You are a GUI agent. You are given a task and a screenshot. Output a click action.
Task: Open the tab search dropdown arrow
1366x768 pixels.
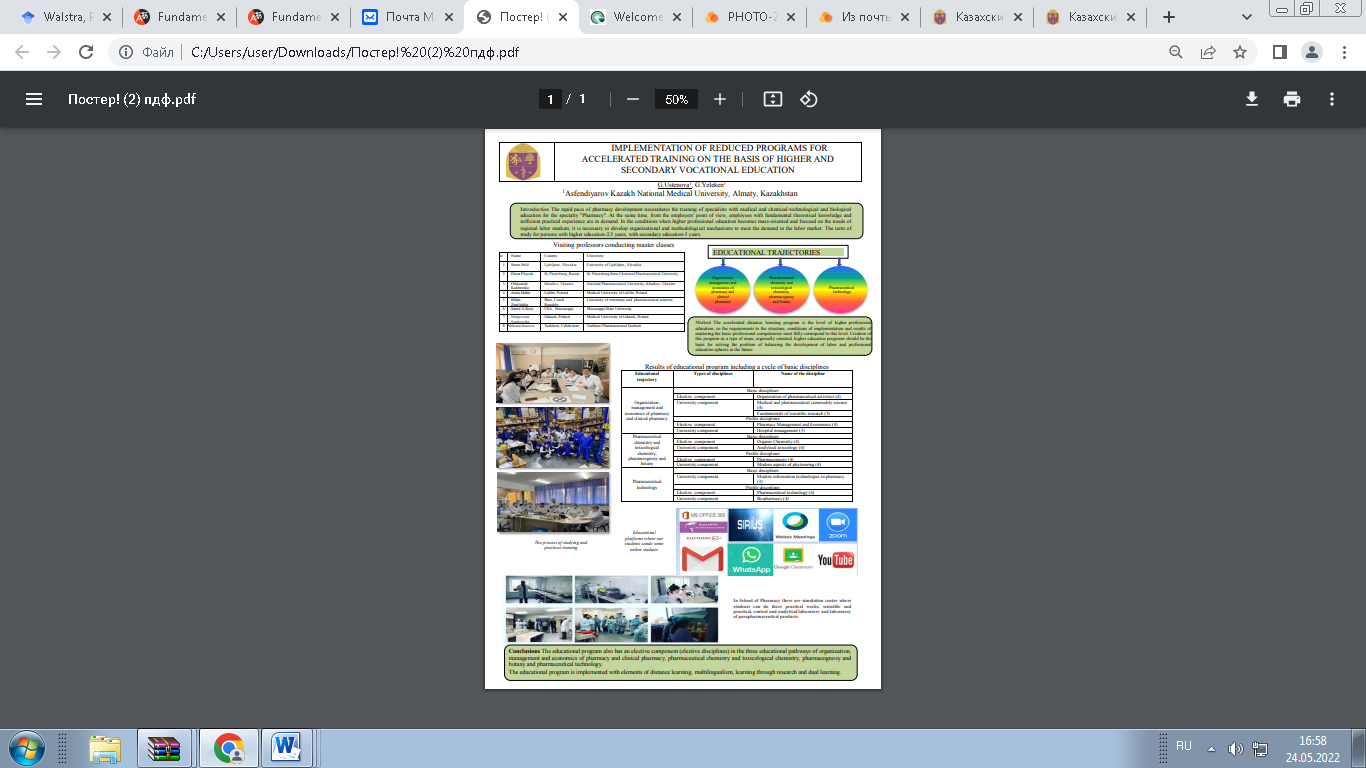tap(1247, 17)
